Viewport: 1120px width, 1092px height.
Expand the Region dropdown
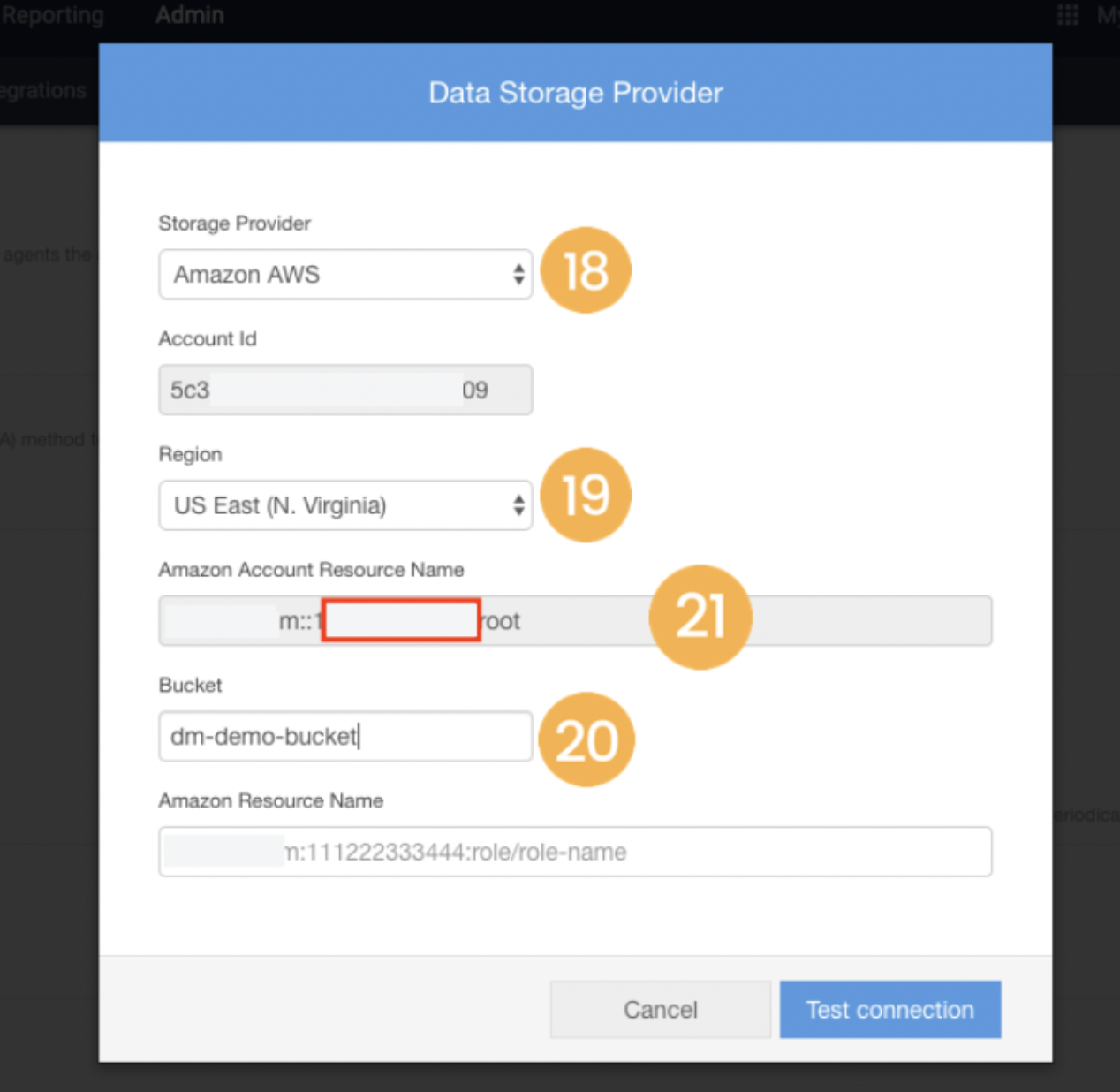click(x=345, y=505)
